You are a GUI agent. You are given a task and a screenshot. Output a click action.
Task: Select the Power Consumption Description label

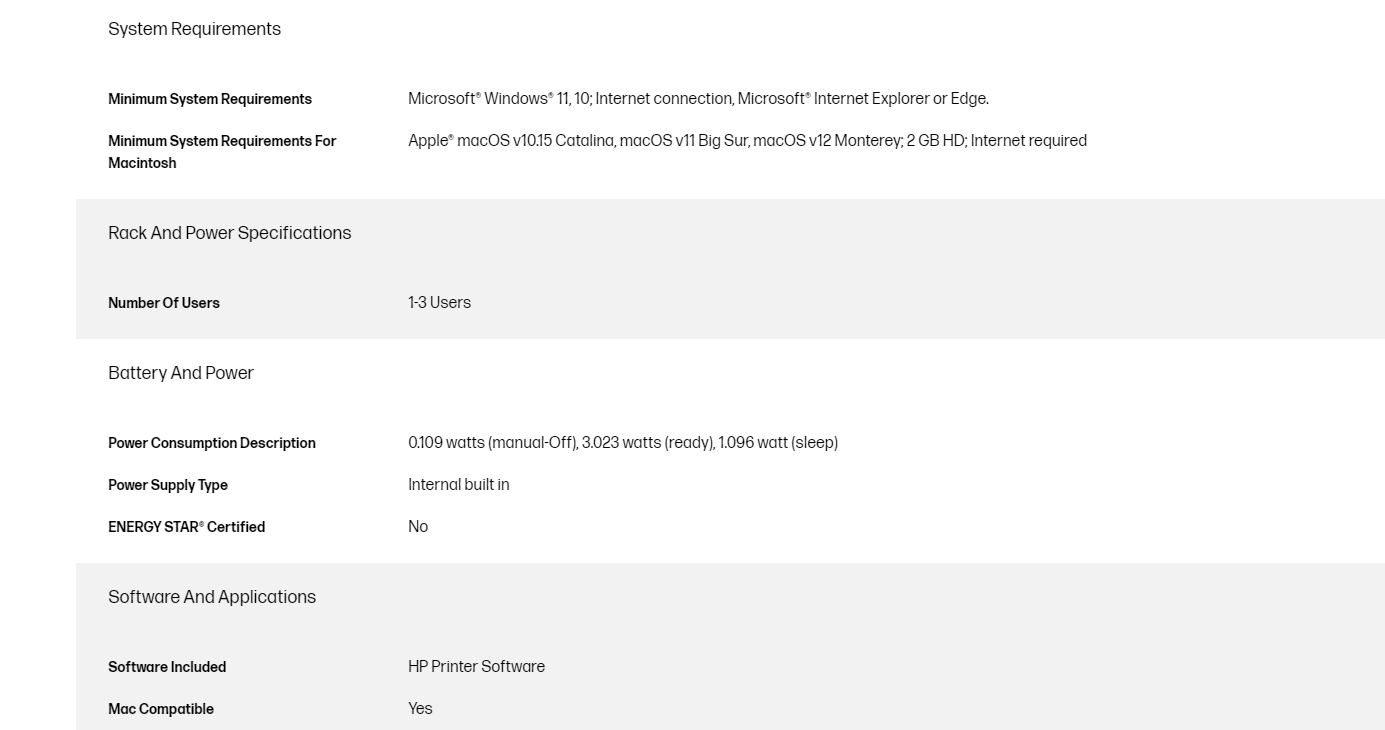[x=212, y=443]
